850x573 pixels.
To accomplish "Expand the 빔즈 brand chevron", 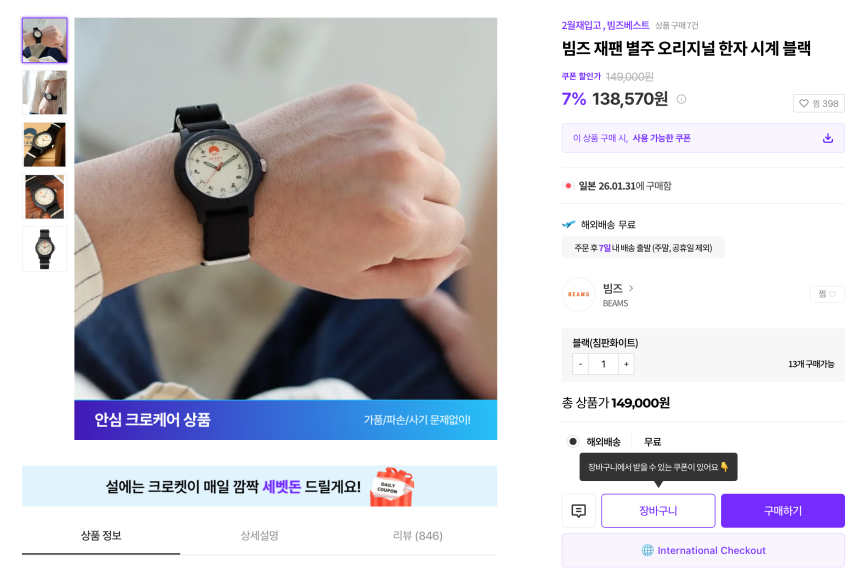I will click(631, 288).
